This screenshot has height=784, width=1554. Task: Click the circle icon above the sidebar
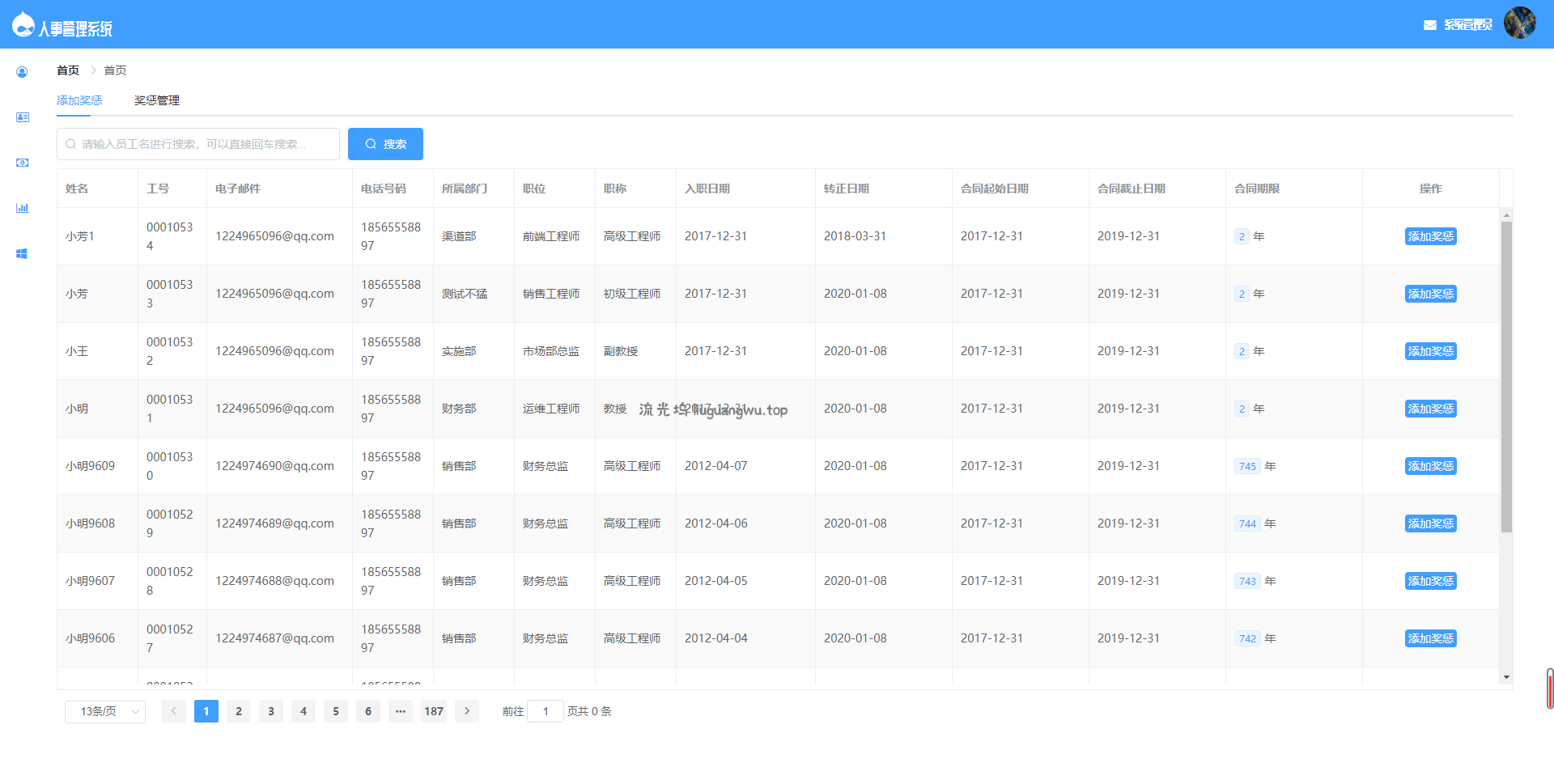pyautogui.click(x=22, y=72)
